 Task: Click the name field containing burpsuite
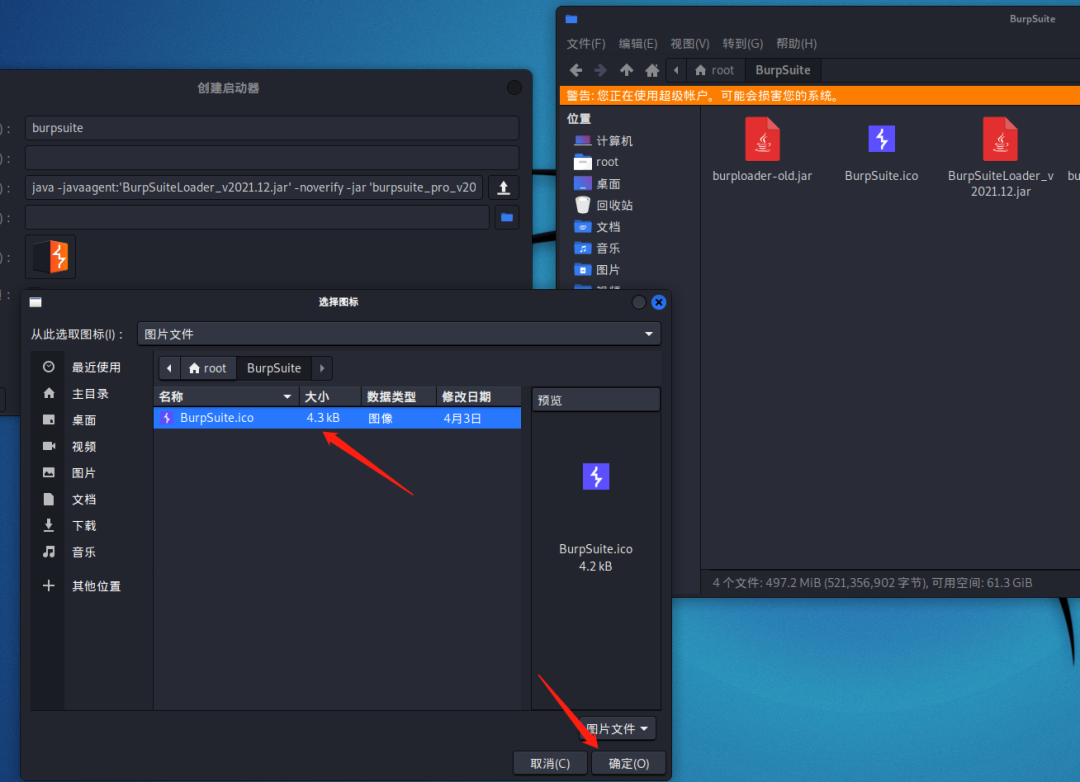pos(272,128)
